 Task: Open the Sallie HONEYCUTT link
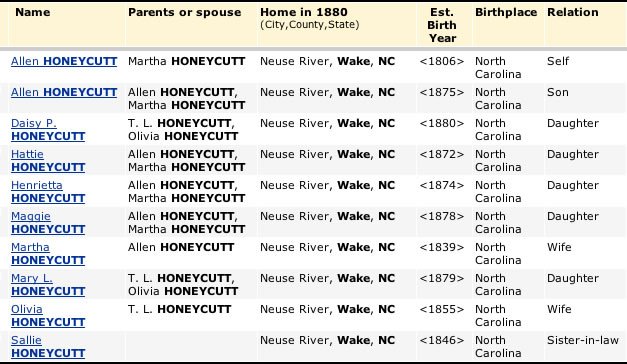tap(48, 347)
